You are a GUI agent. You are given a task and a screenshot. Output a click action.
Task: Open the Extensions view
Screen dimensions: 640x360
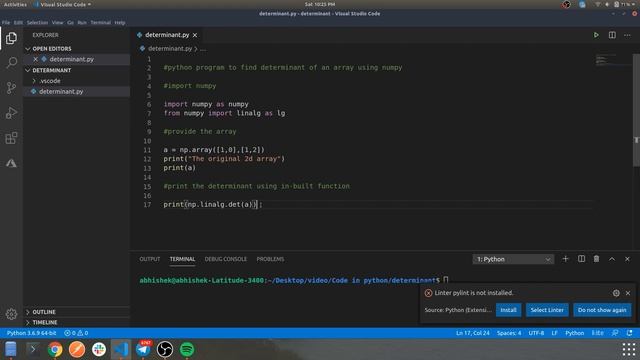click(x=11, y=138)
